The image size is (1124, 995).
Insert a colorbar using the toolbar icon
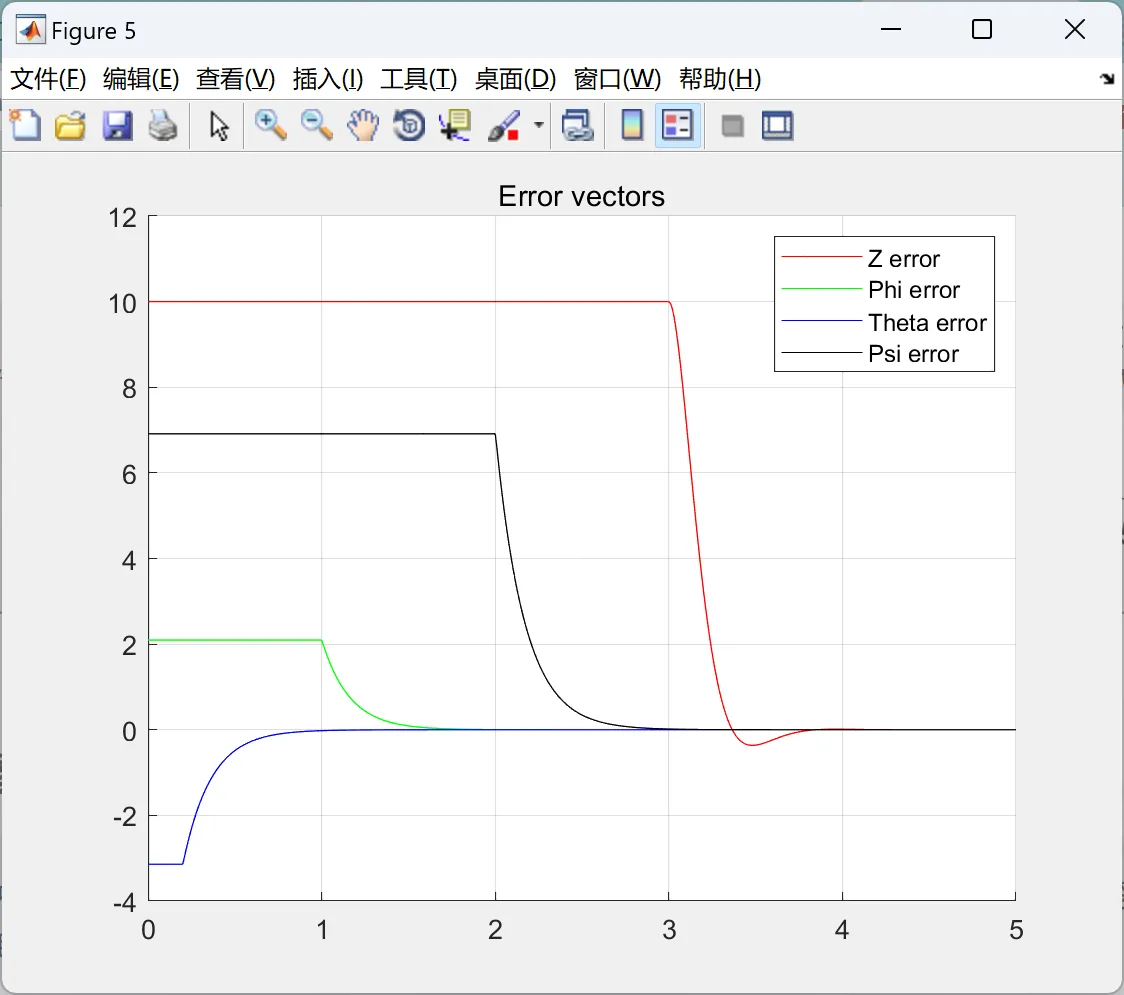632,125
